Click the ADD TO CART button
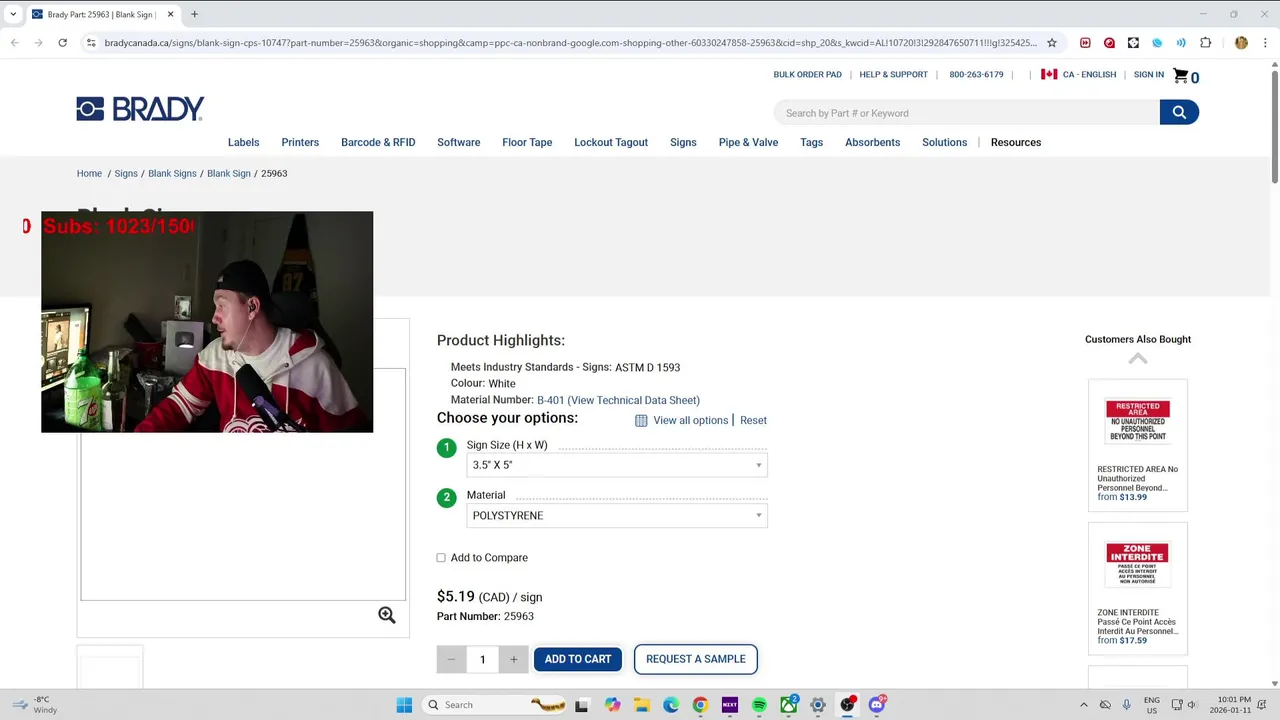The height and width of the screenshot is (720, 1280). tap(578, 659)
